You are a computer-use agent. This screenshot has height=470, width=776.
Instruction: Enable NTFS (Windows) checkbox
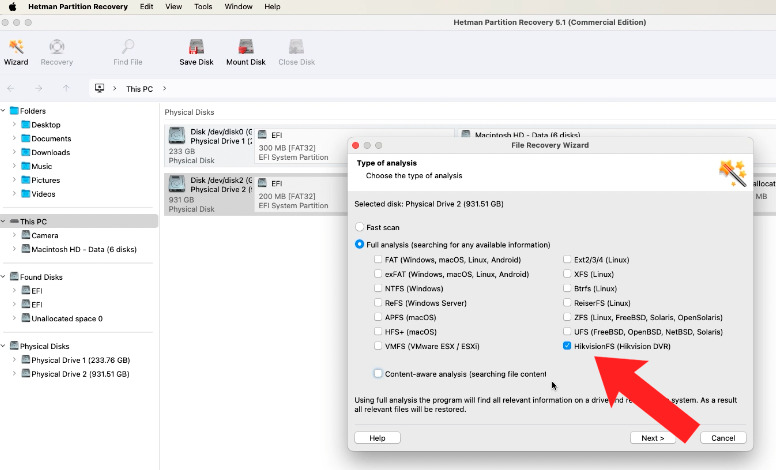(x=378, y=288)
